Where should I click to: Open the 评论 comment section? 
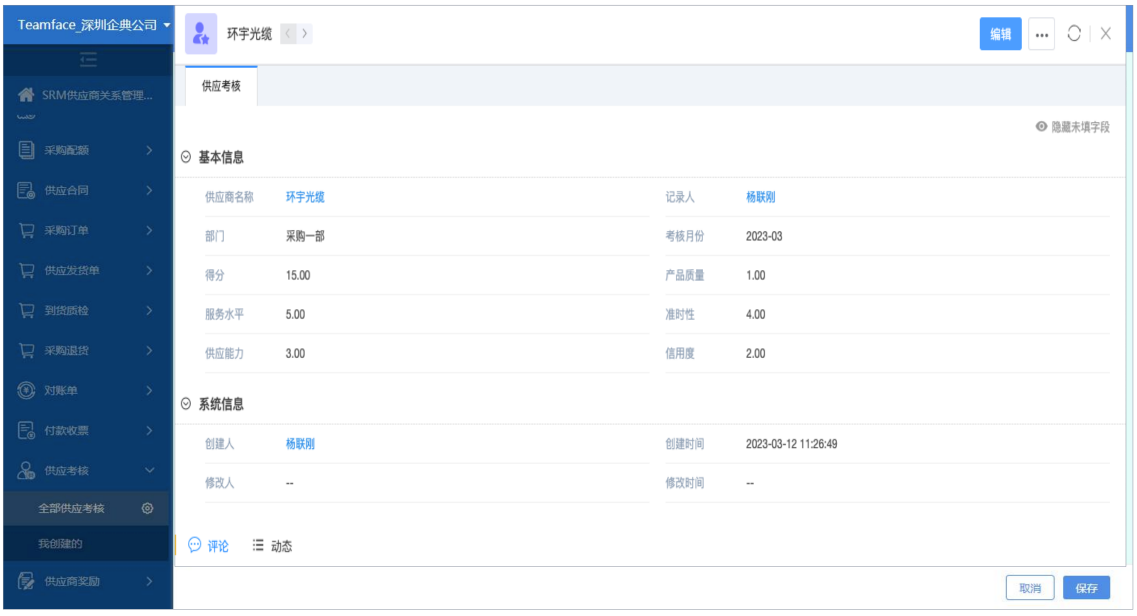tap(209, 546)
